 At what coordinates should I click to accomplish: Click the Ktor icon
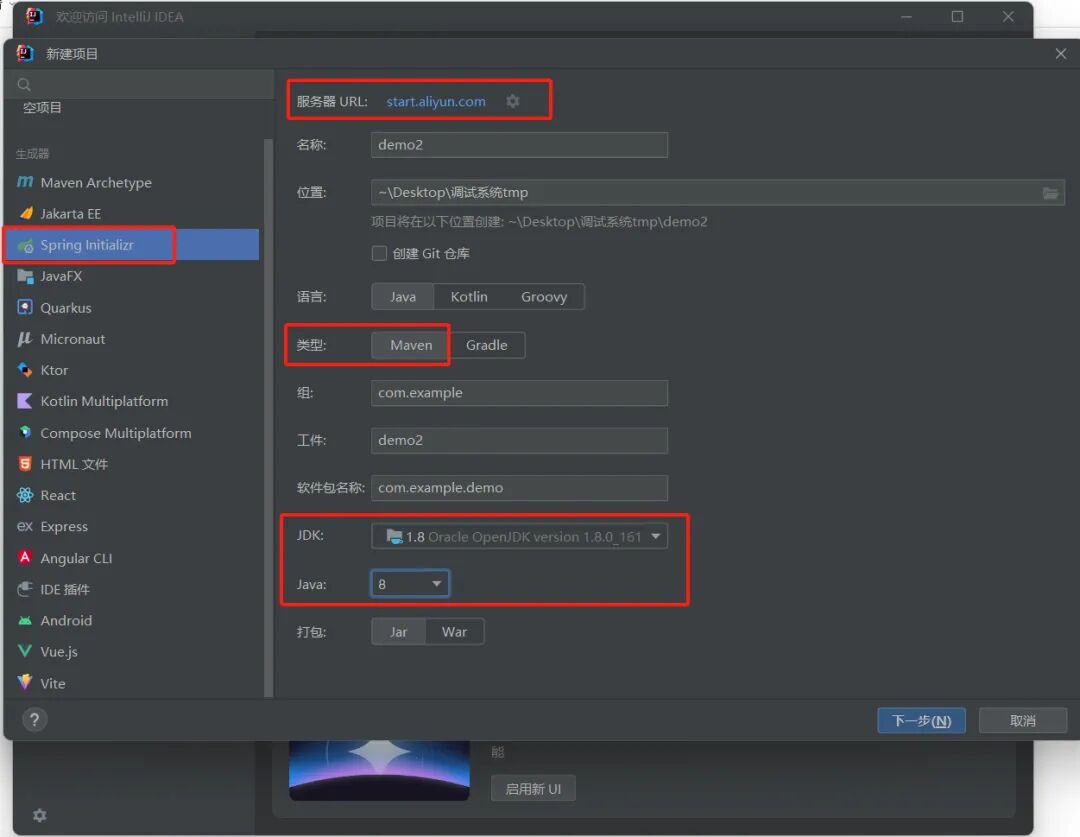coord(25,370)
